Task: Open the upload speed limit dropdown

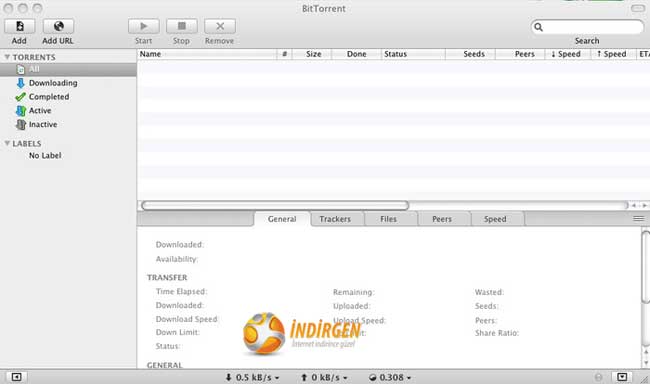Action: [324, 377]
